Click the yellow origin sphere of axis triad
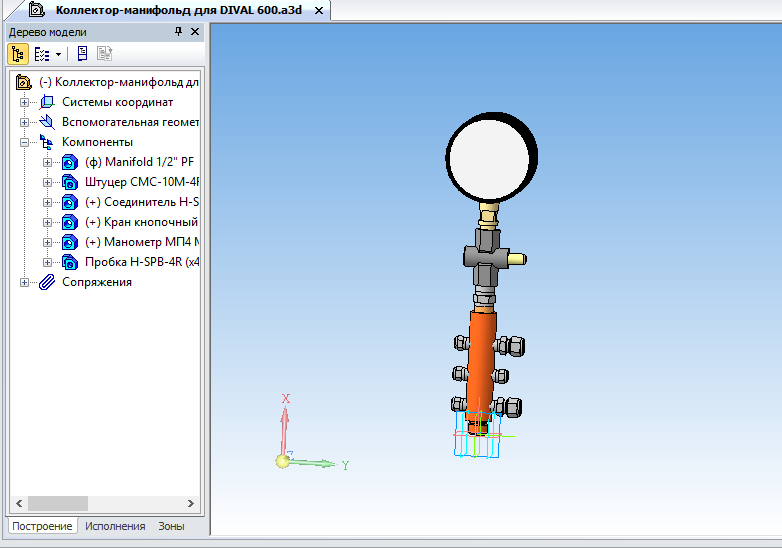 [282, 461]
